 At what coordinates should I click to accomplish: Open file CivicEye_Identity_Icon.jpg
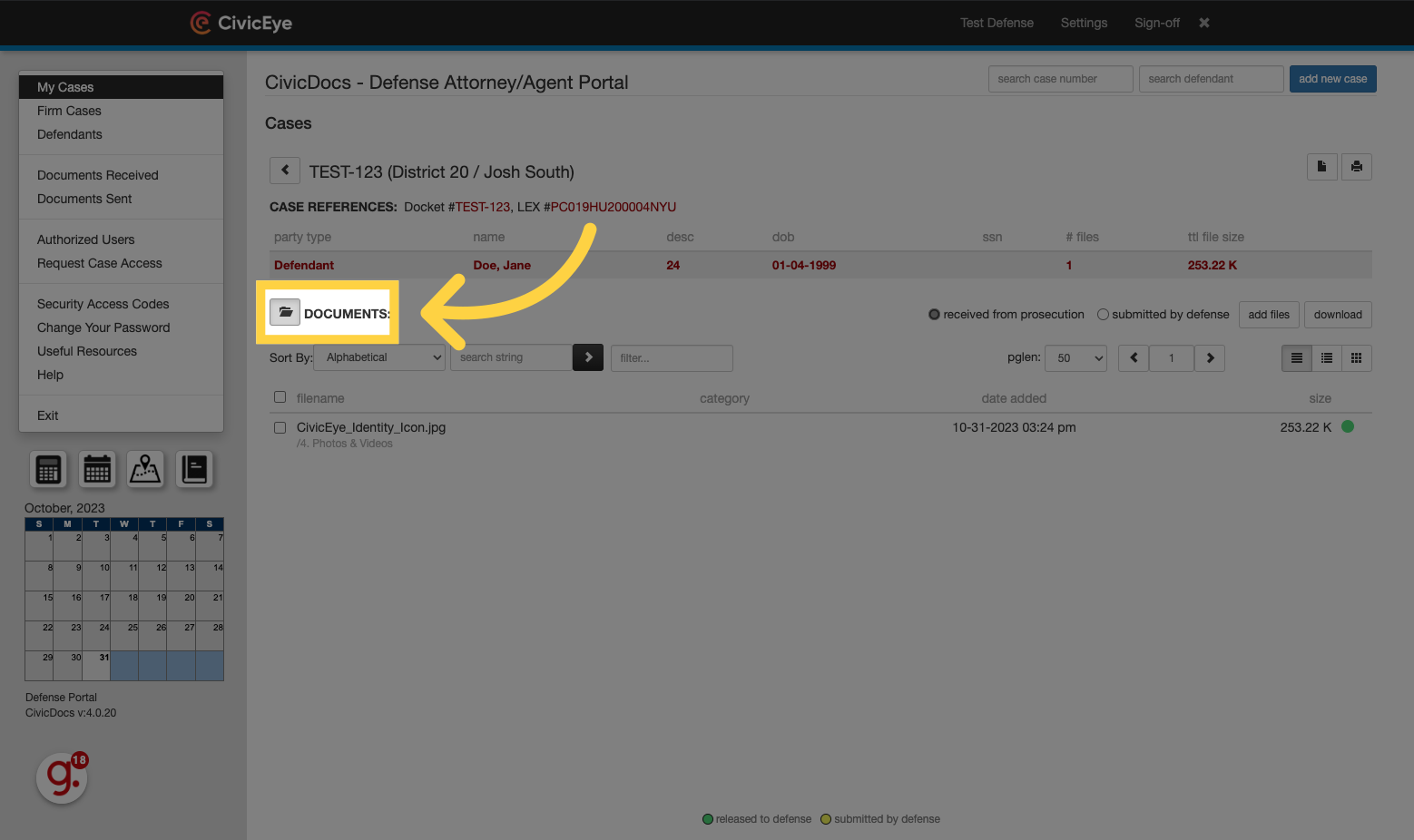(371, 427)
